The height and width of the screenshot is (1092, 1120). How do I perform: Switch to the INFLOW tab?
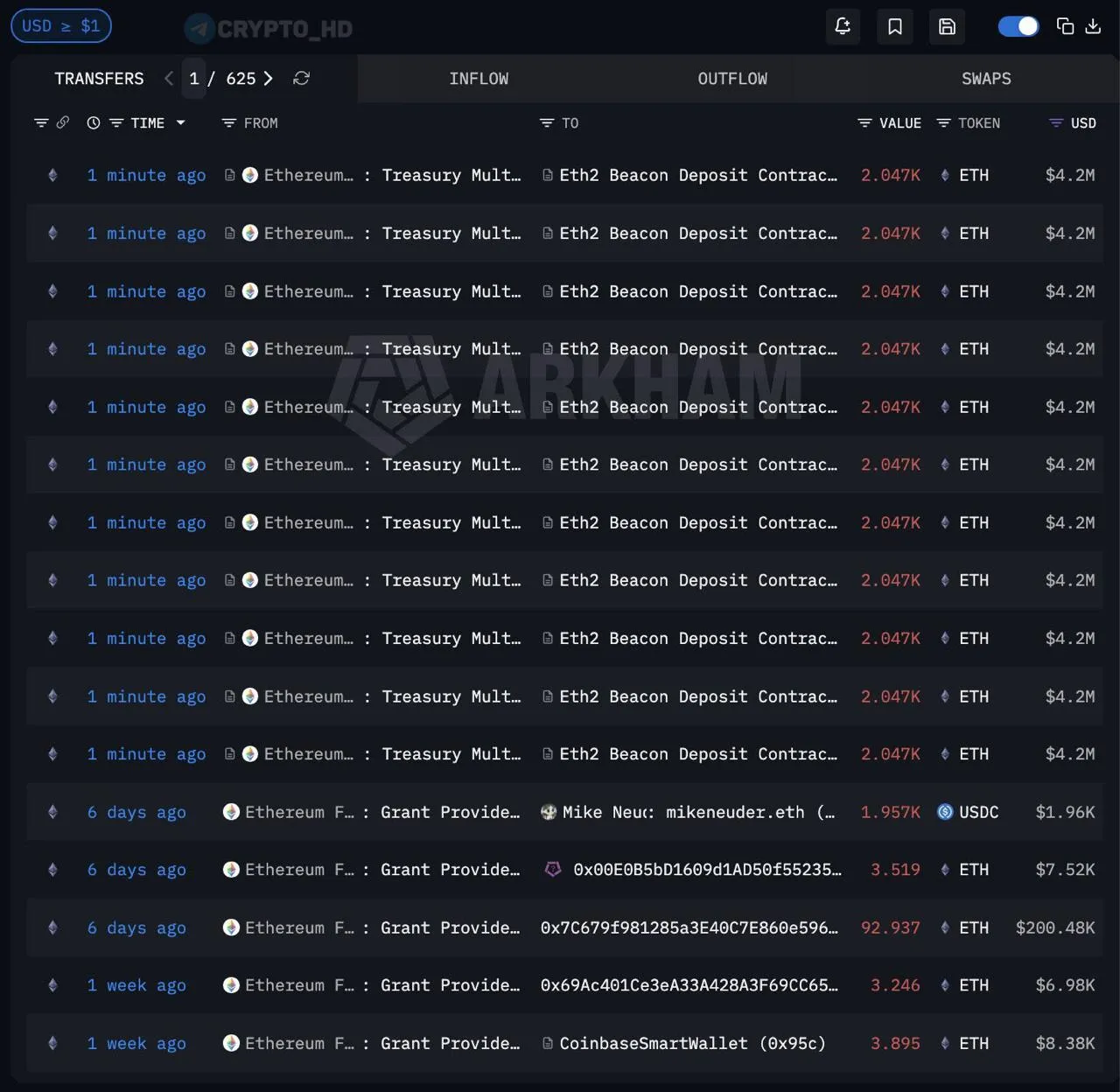click(479, 79)
